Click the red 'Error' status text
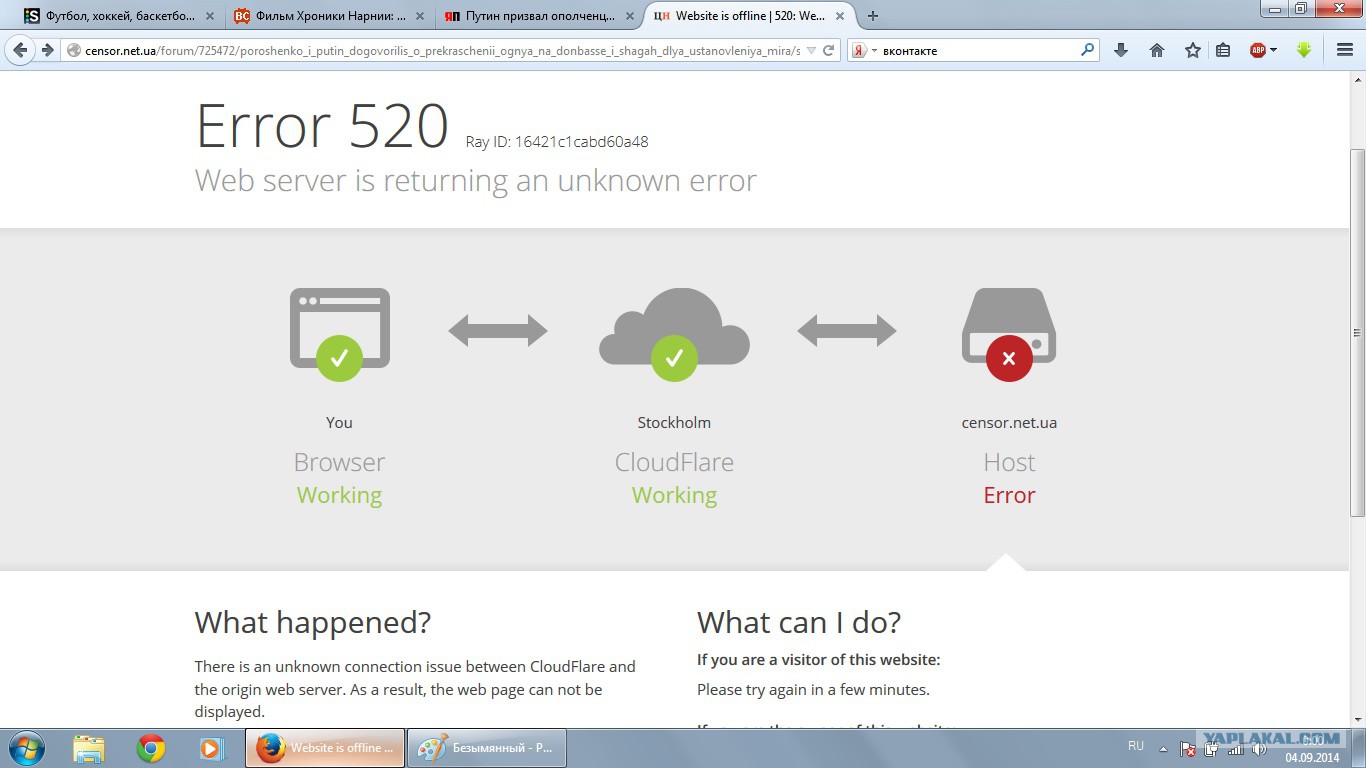Viewport: 1366px width, 768px height. [x=1009, y=495]
